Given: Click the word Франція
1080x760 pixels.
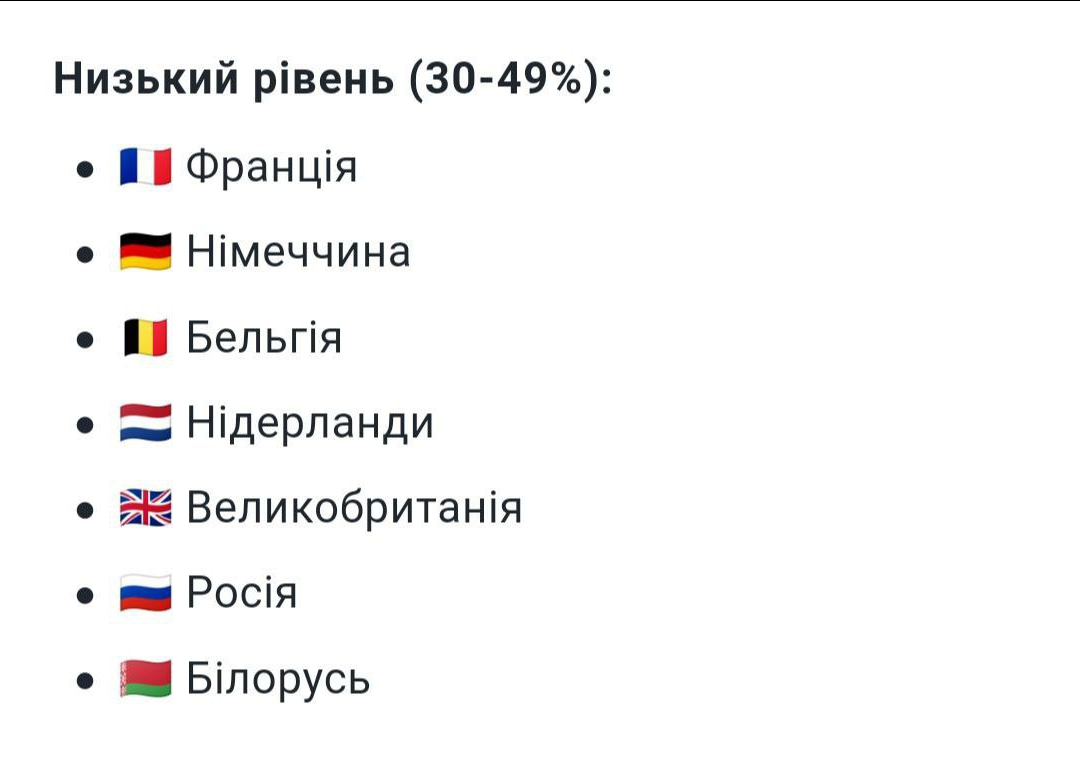Looking at the screenshot, I should click(x=272, y=167).
